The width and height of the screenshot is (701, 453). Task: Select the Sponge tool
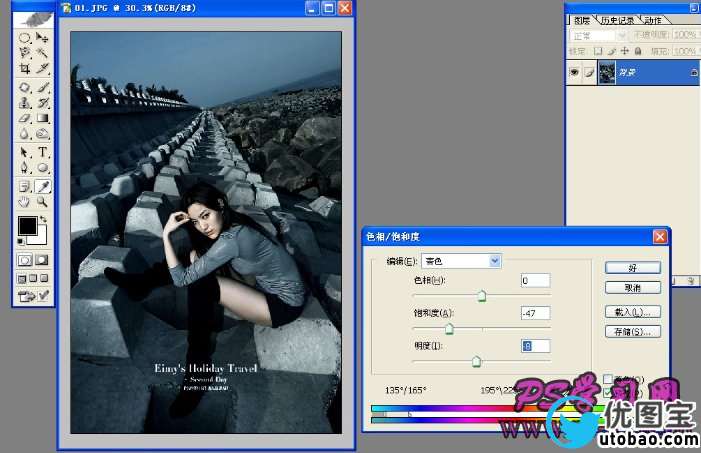click(x=42, y=133)
